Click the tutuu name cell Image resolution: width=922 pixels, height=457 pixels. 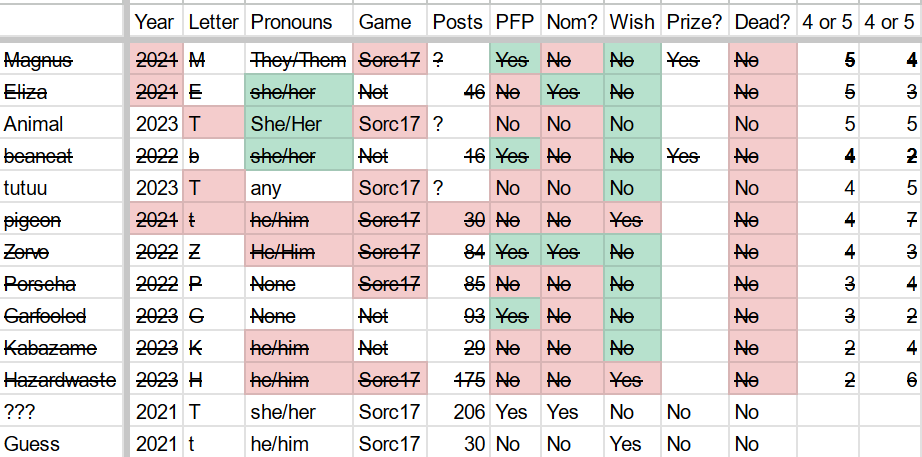(61, 188)
